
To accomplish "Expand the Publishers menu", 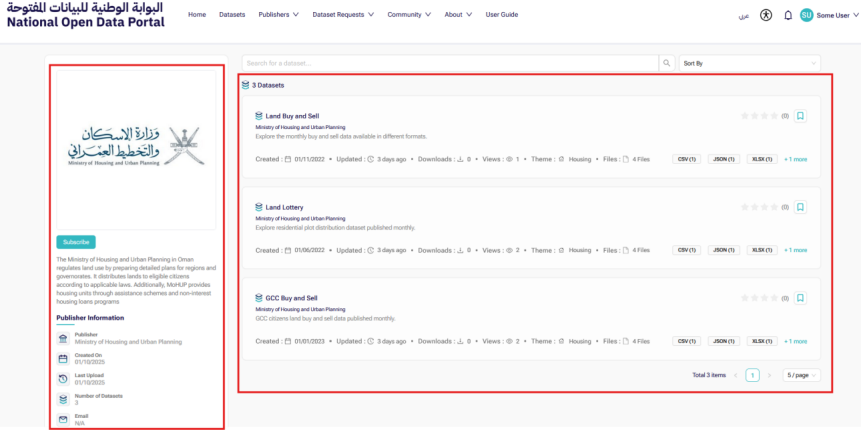I will tap(277, 15).
